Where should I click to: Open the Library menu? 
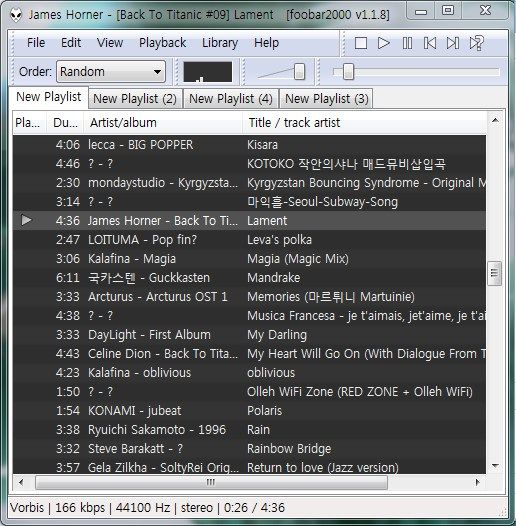[220, 43]
